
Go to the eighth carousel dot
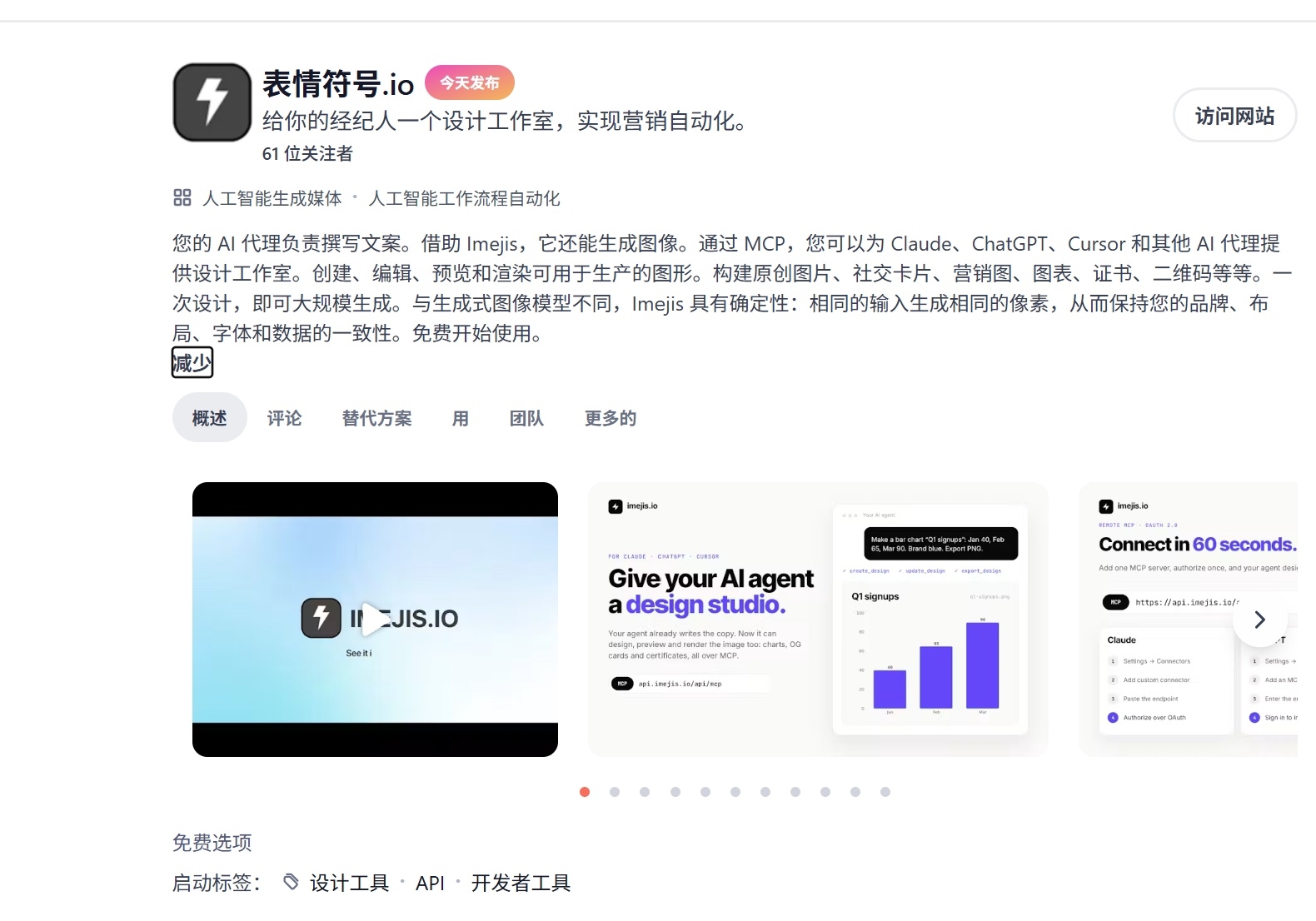(x=795, y=792)
